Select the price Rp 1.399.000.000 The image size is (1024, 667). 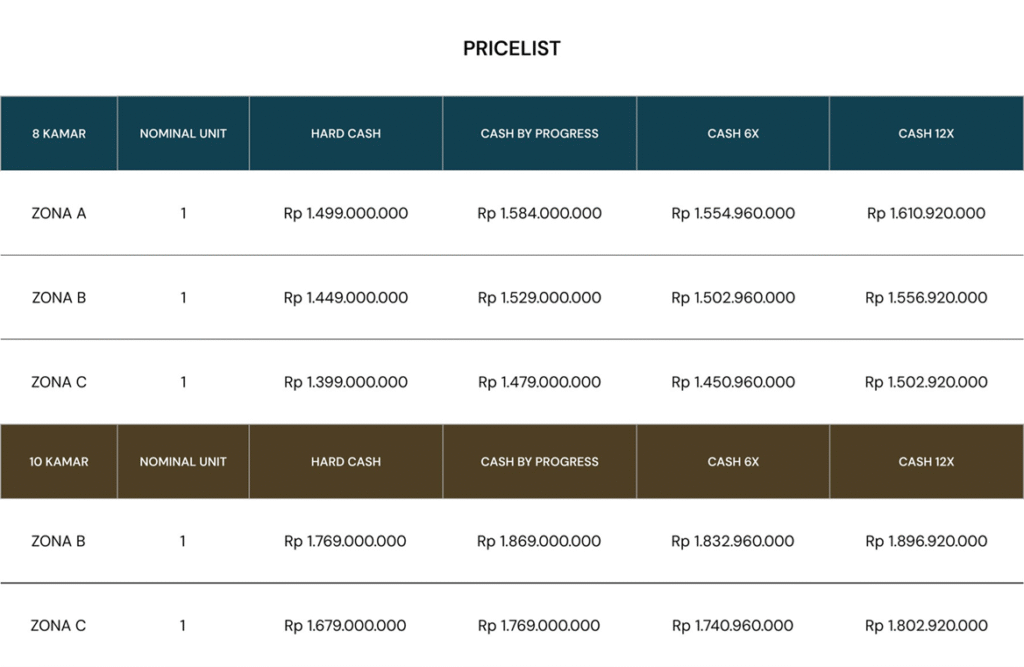coord(345,382)
